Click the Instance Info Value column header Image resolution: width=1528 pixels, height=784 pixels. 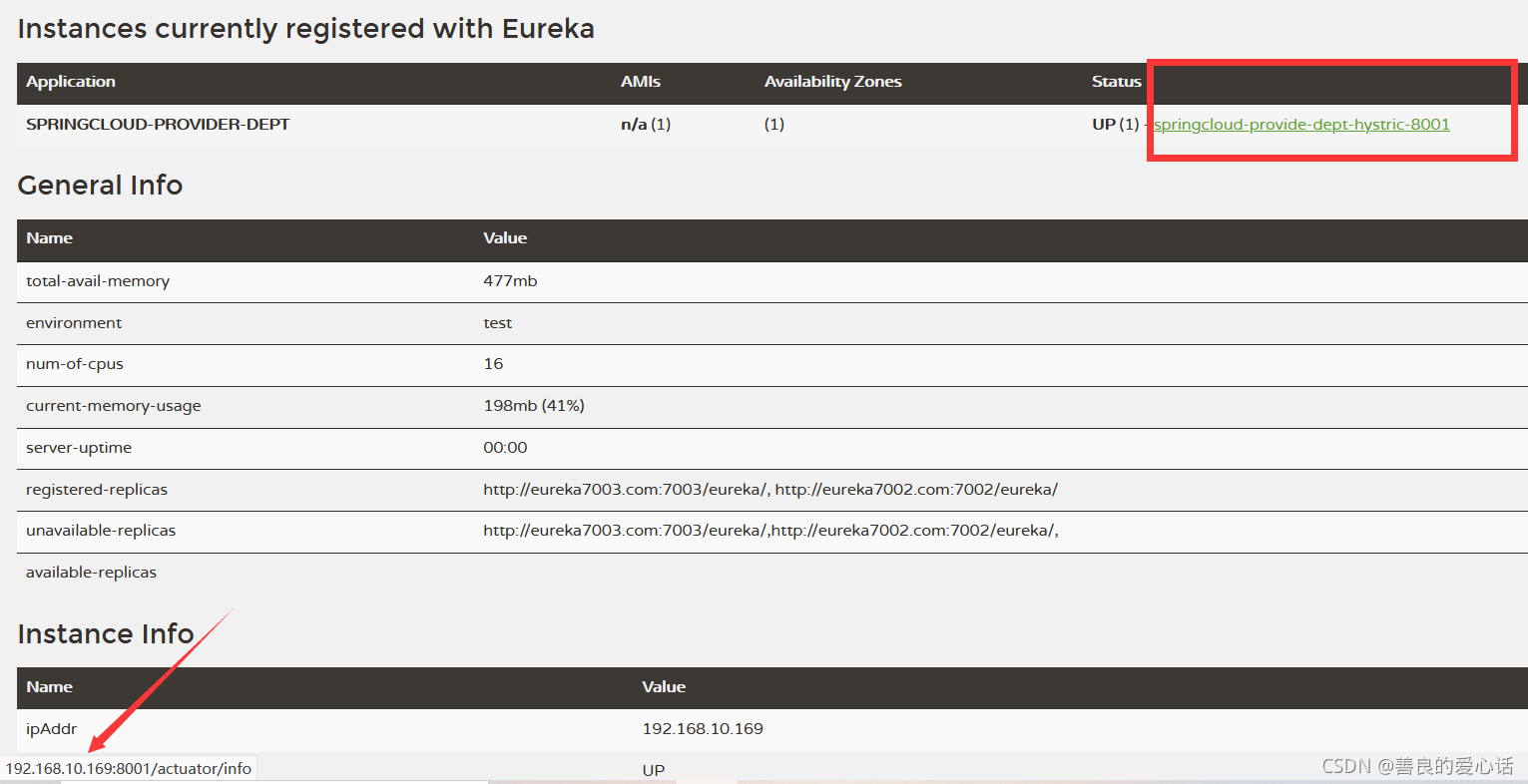[x=664, y=687]
